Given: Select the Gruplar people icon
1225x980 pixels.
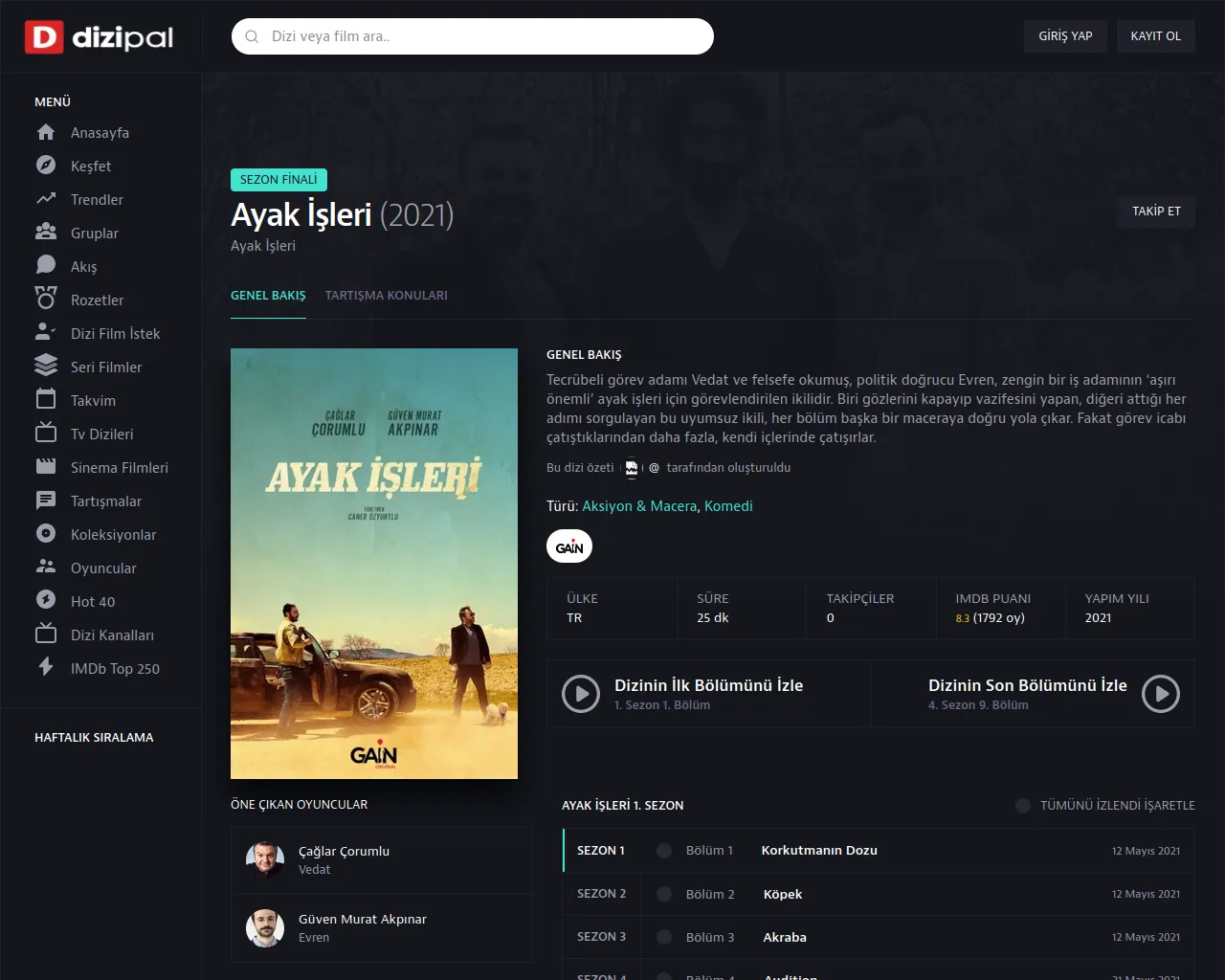Looking at the screenshot, I should [46, 233].
